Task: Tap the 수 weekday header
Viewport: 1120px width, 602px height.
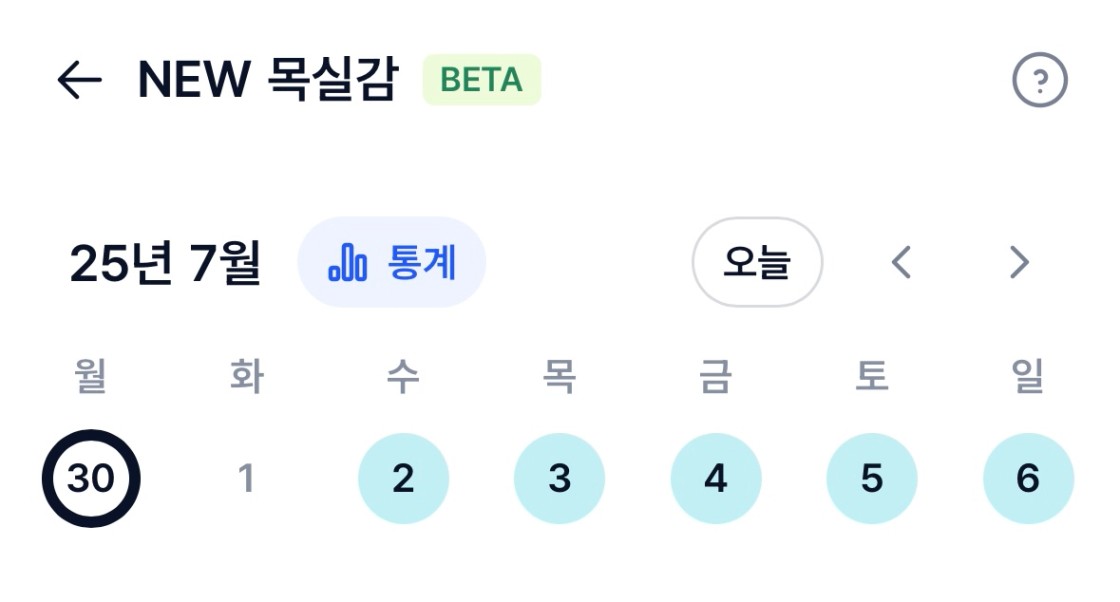Action: click(403, 376)
